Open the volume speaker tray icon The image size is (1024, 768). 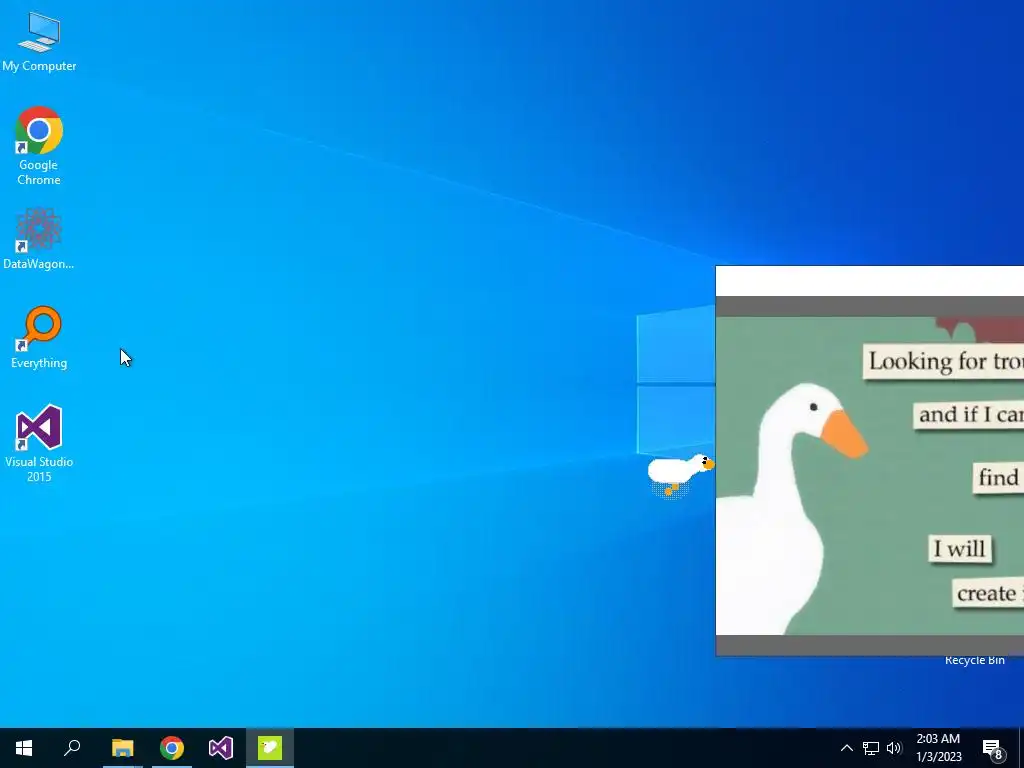pos(894,748)
